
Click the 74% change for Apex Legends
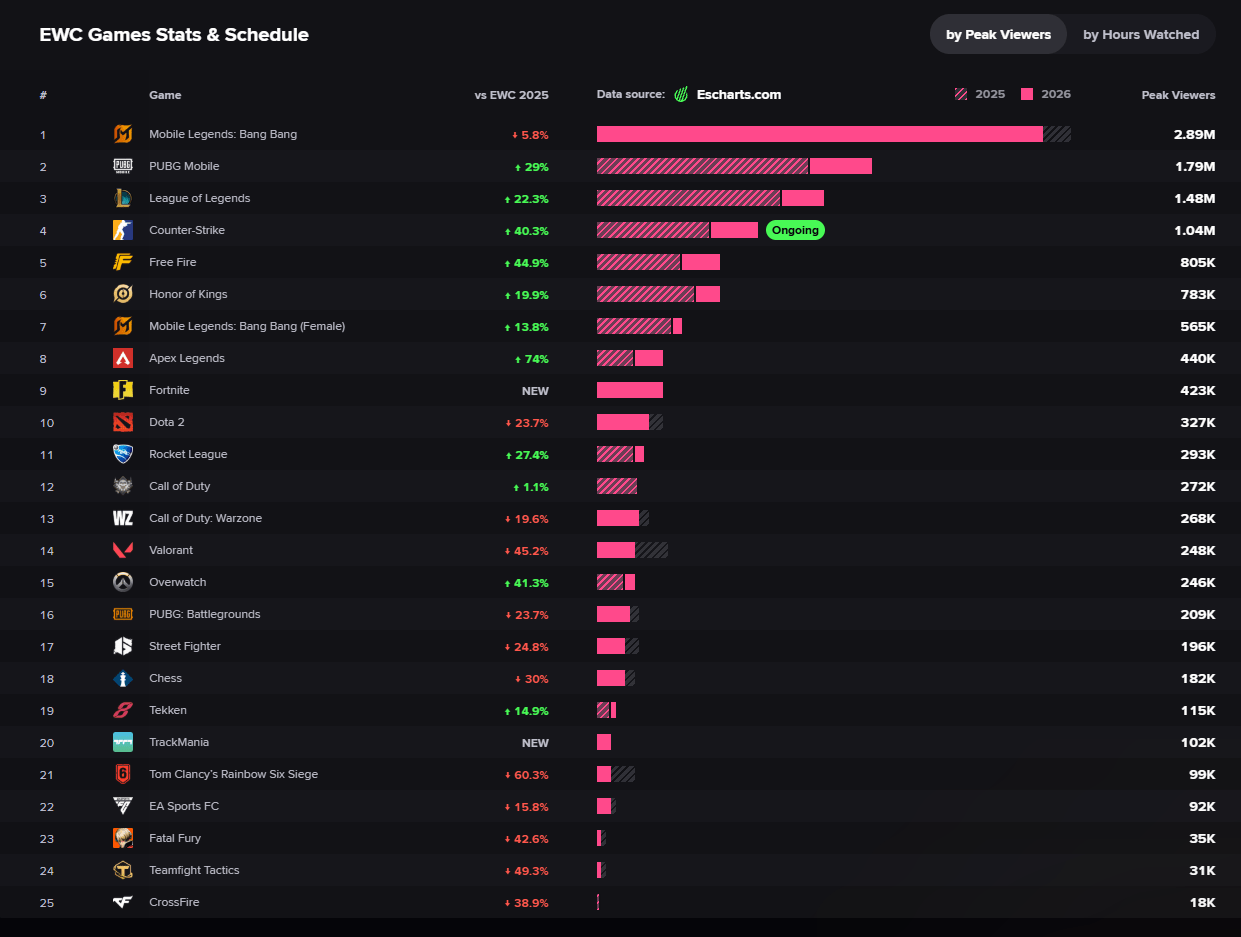(531, 359)
